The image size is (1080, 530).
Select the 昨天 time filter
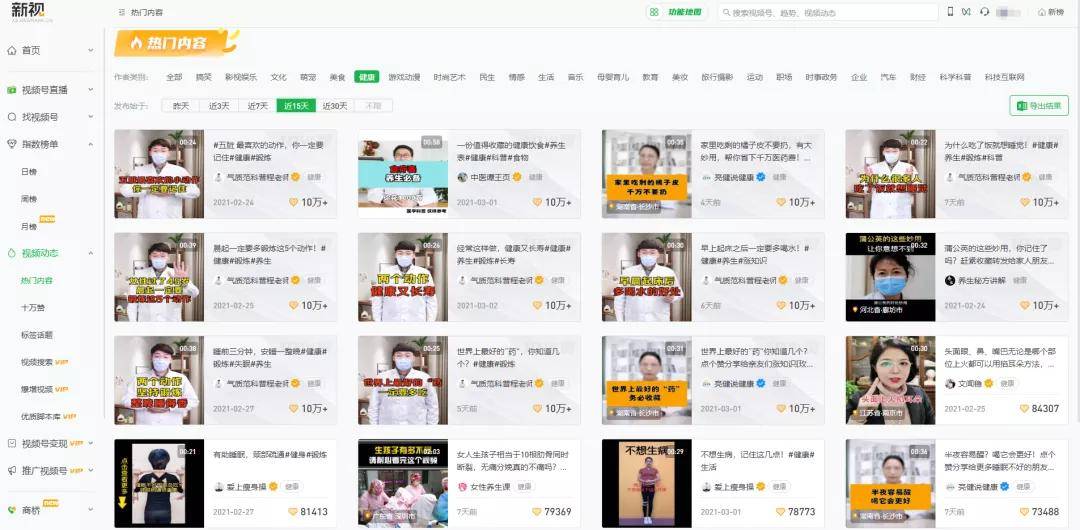point(181,106)
